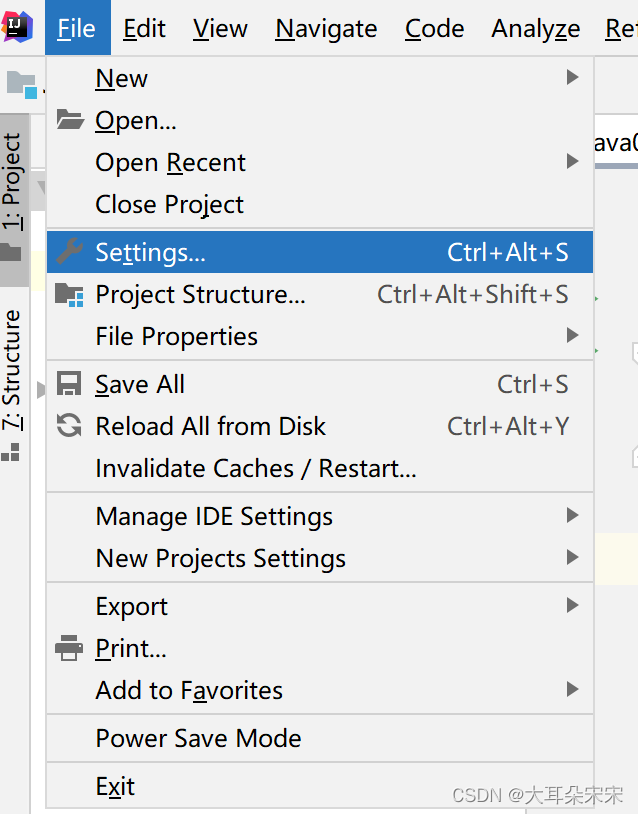Open the Navigate menu

[326, 29]
